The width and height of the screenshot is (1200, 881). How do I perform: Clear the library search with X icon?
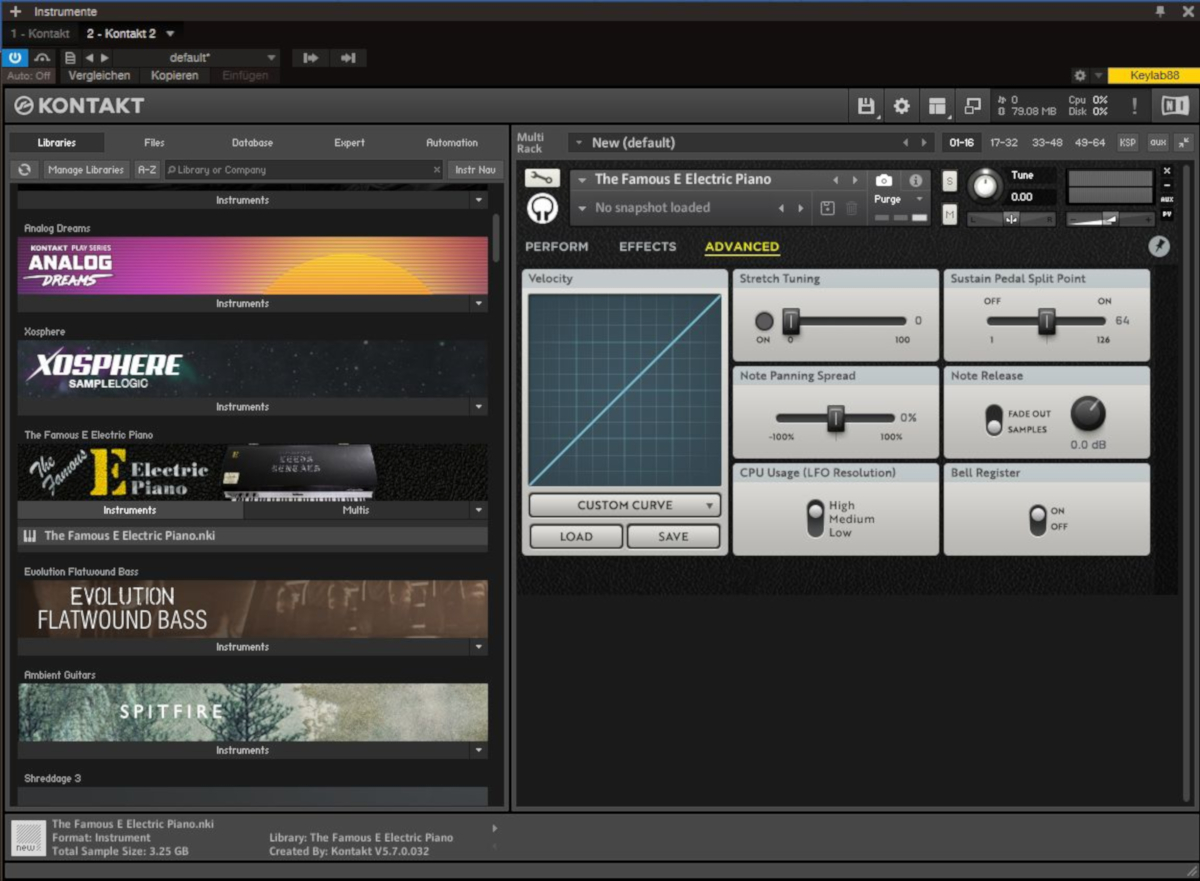point(436,170)
